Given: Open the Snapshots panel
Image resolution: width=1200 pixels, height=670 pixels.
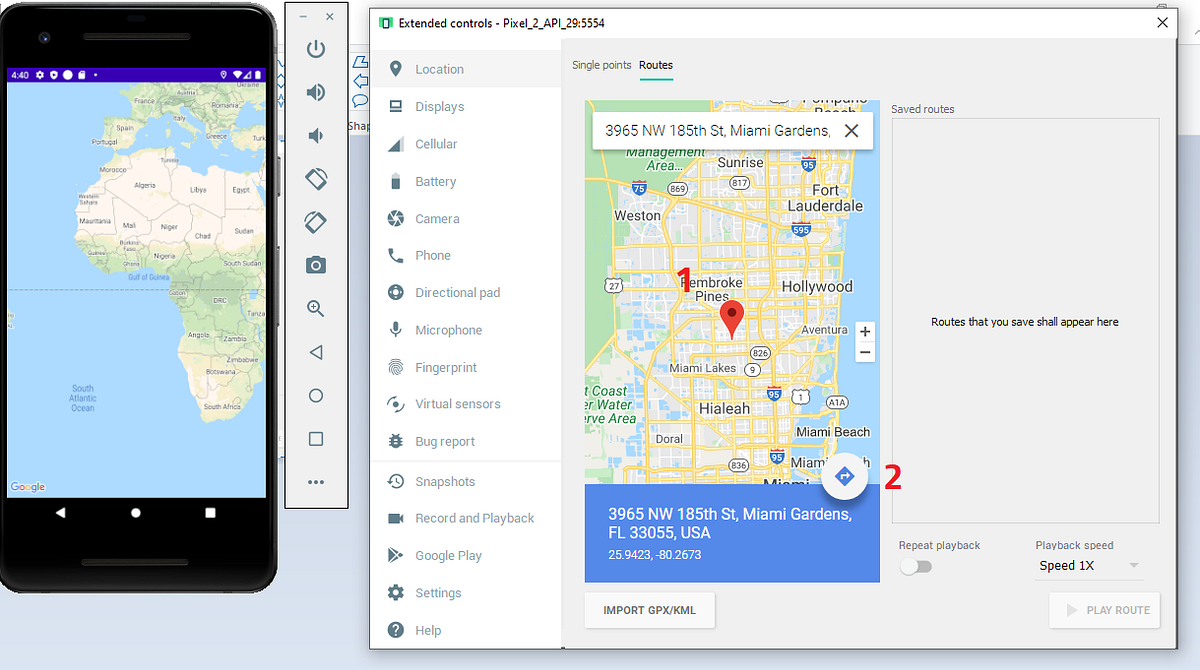Looking at the screenshot, I should [444, 481].
